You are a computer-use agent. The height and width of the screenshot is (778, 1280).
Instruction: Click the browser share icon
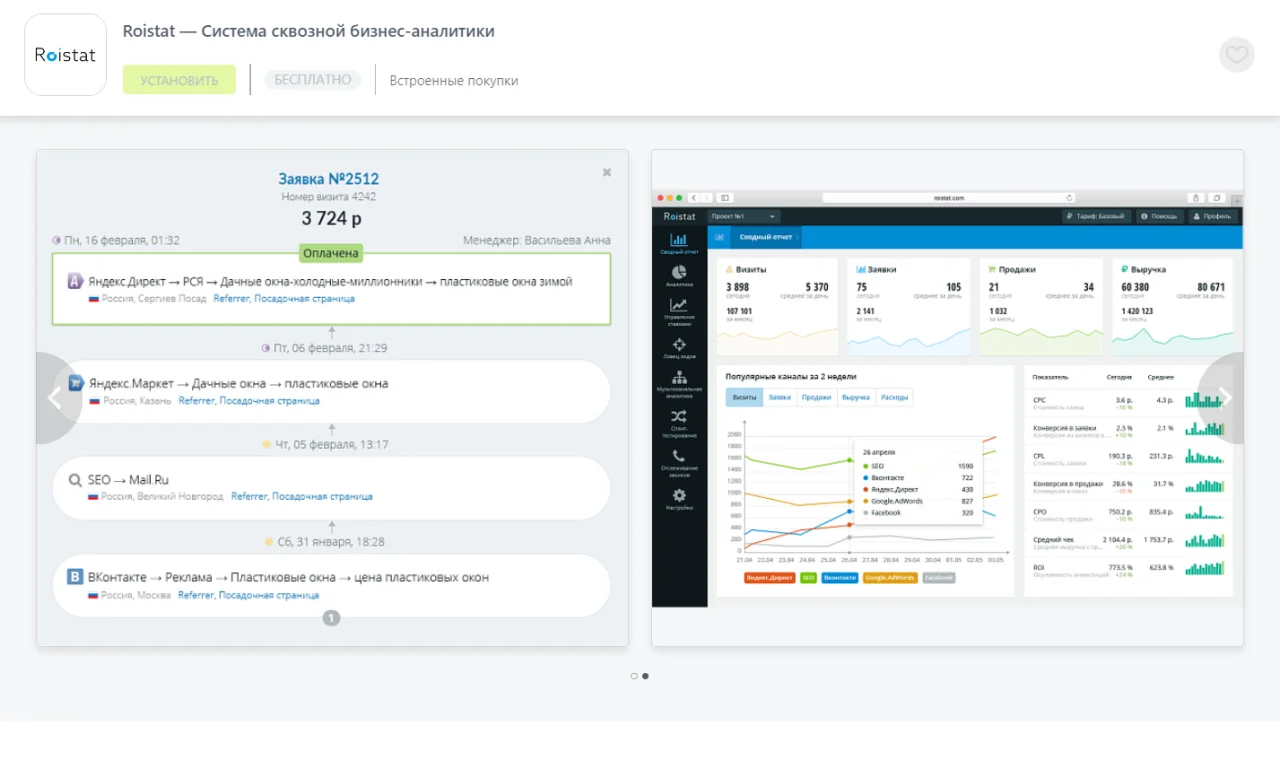tap(1195, 198)
